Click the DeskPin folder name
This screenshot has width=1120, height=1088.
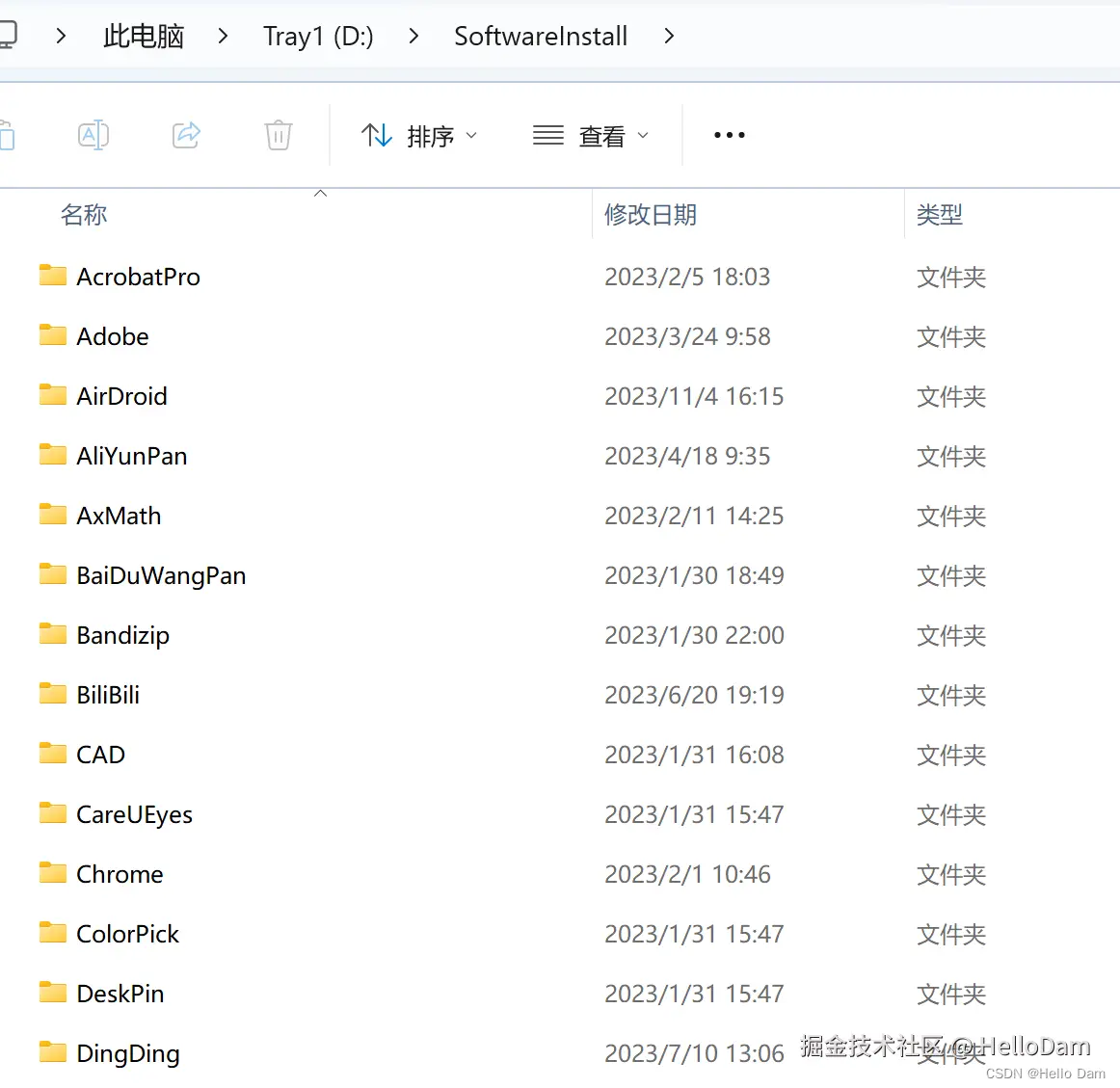click(120, 995)
